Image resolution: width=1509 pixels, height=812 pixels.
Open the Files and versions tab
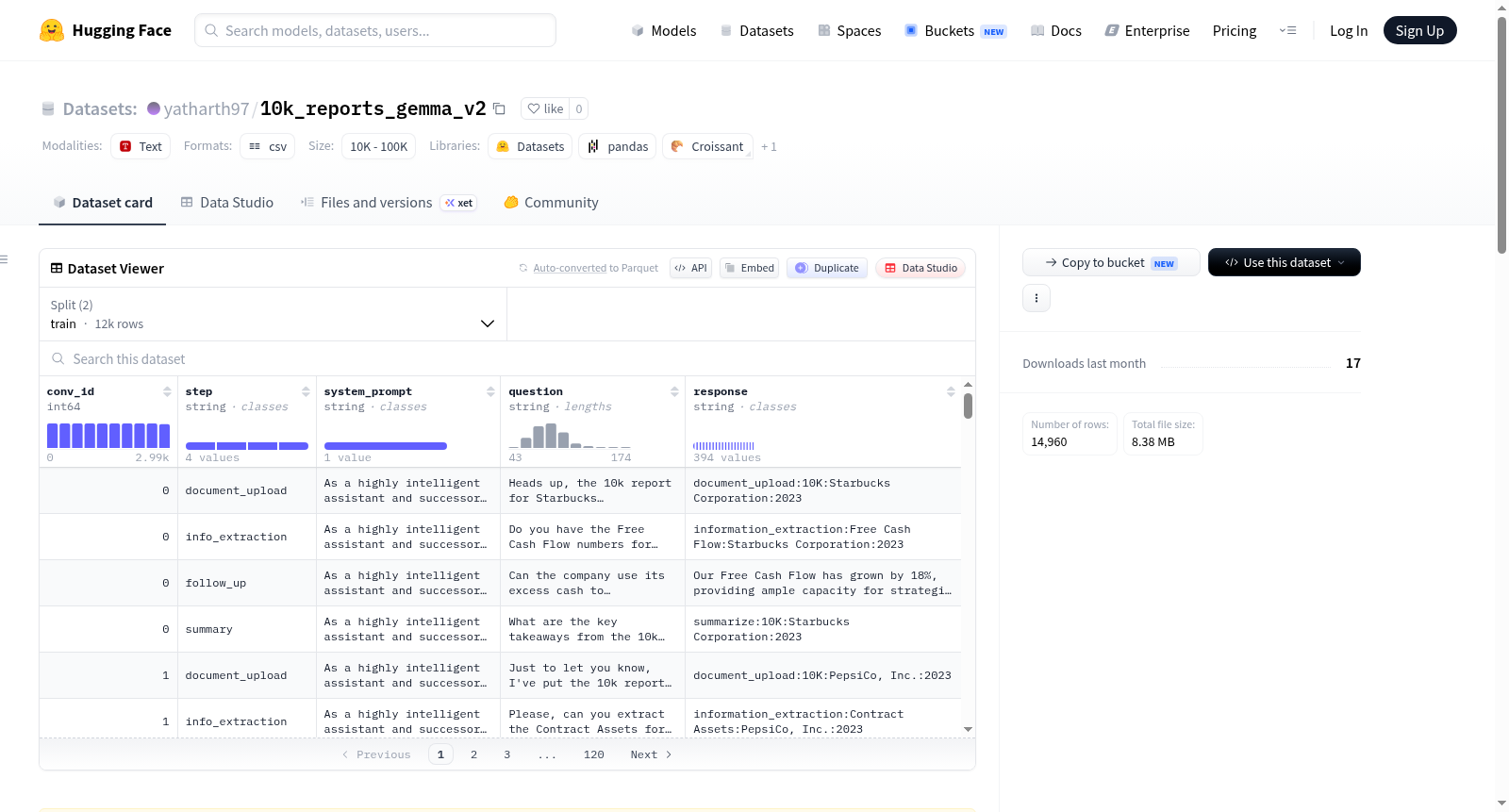coord(389,202)
